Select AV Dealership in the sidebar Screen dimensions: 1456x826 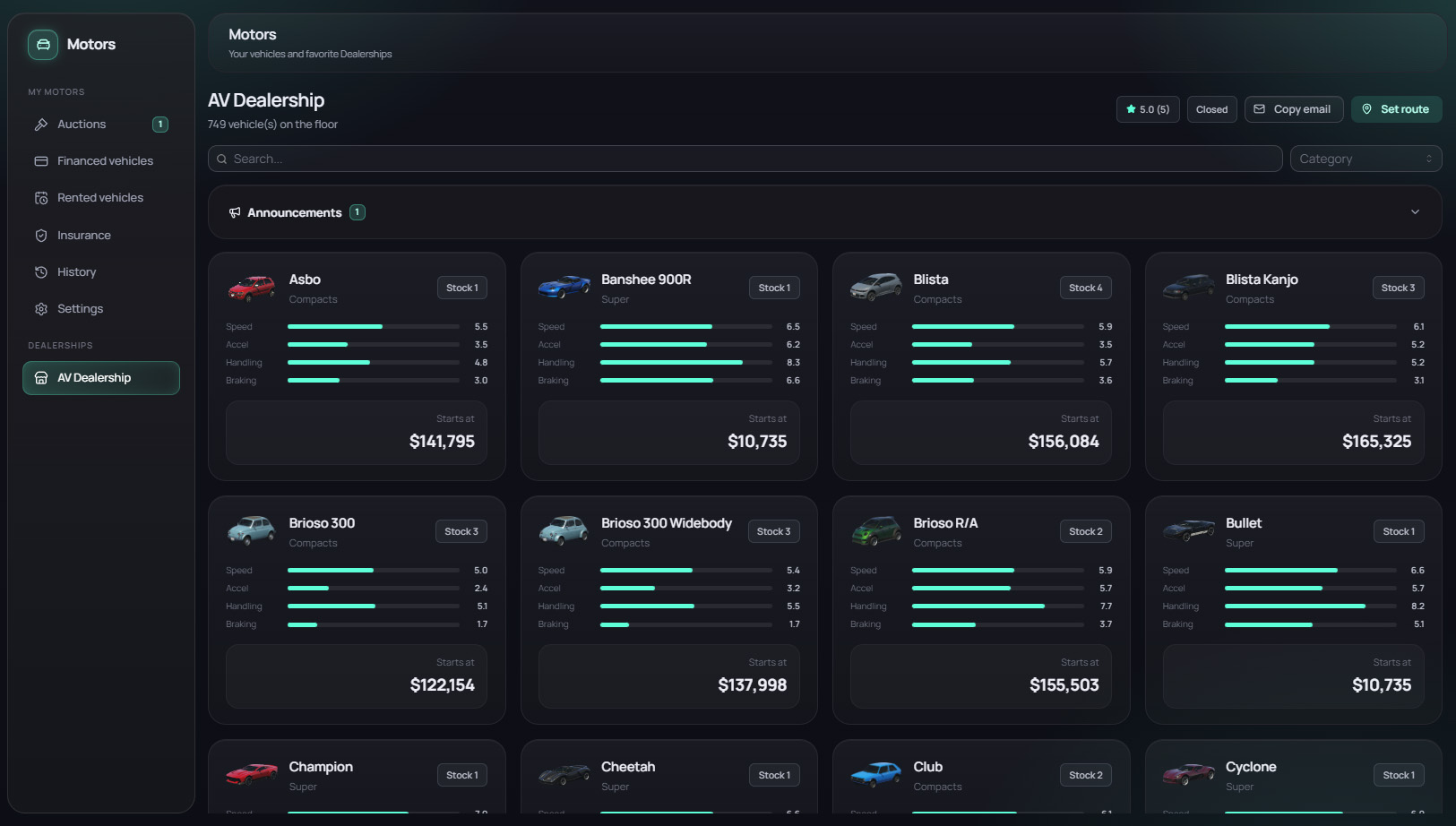(101, 378)
